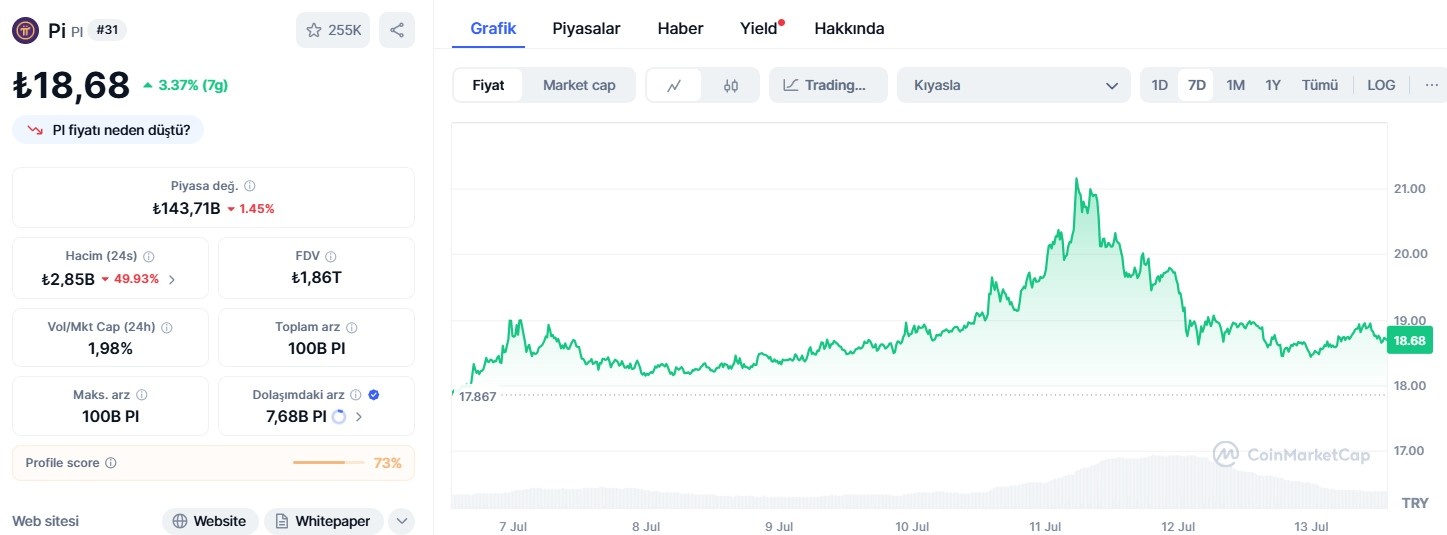Expand Dolaşımdaki arz details chevron
This screenshot has height=535, width=1447.
pyautogui.click(x=359, y=417)
